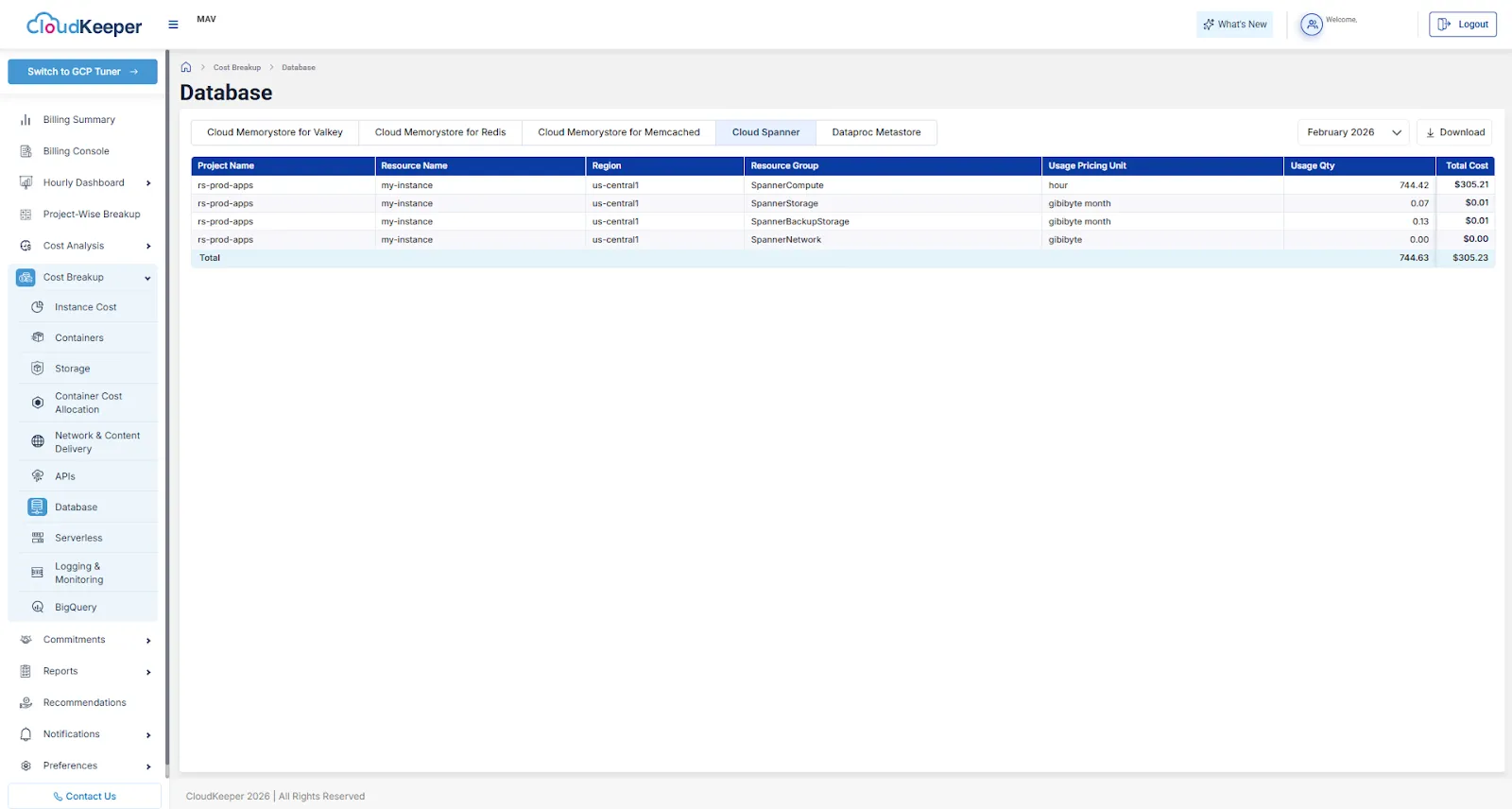1512x809 pixels.
Task: Click the Project-Wise Breakup icon
Action: click(26, 215)
